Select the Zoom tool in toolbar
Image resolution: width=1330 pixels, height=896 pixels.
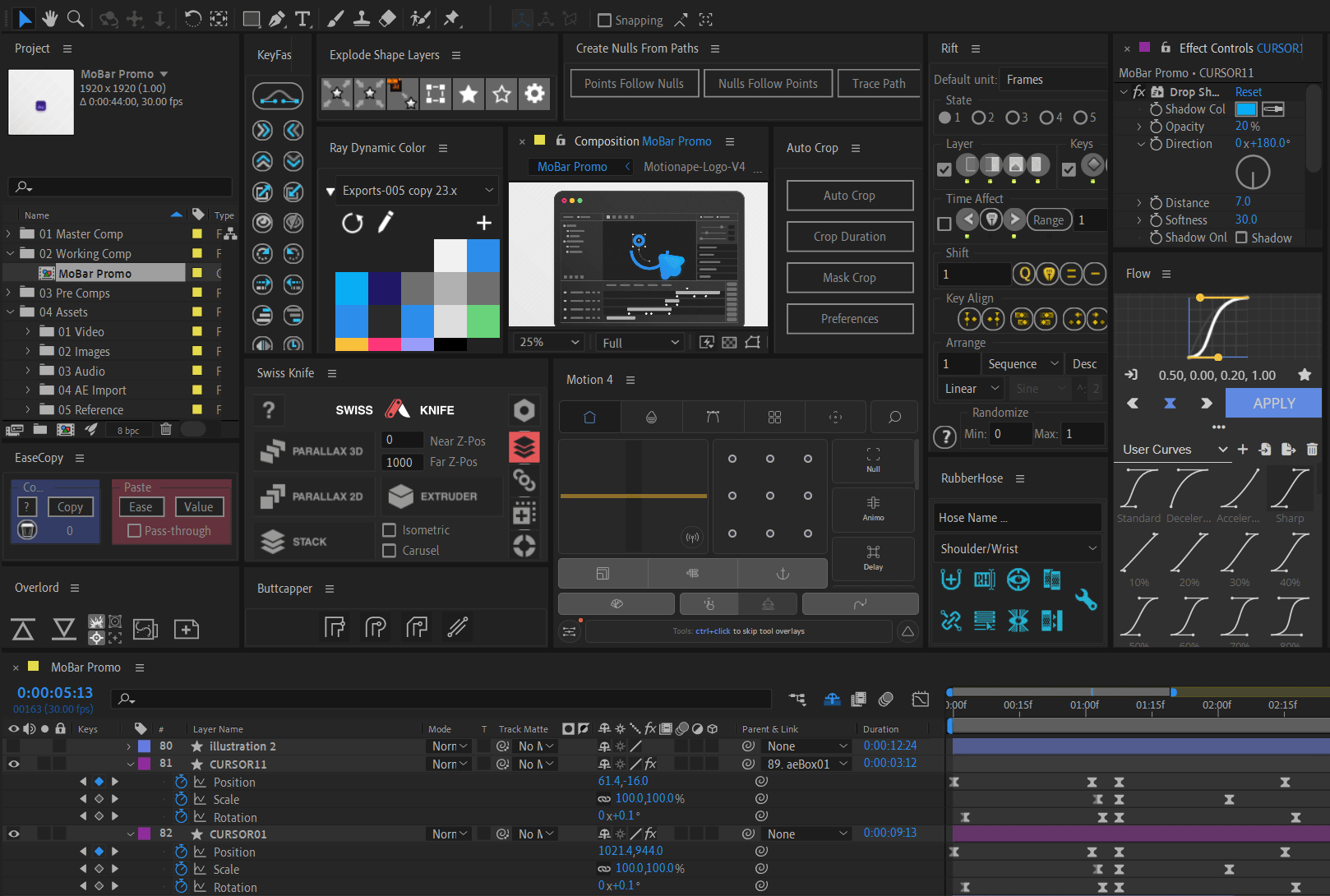point(75,18)
